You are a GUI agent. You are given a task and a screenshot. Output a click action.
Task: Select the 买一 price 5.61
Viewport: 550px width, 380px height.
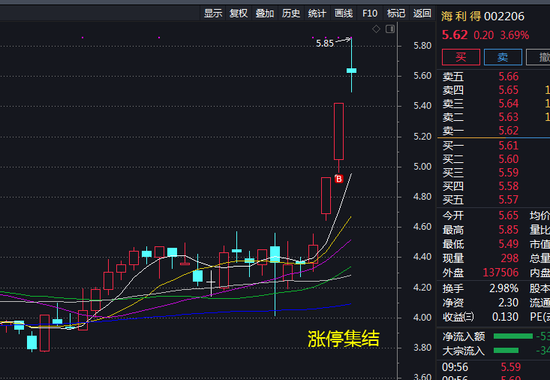[x=508, y=146]
